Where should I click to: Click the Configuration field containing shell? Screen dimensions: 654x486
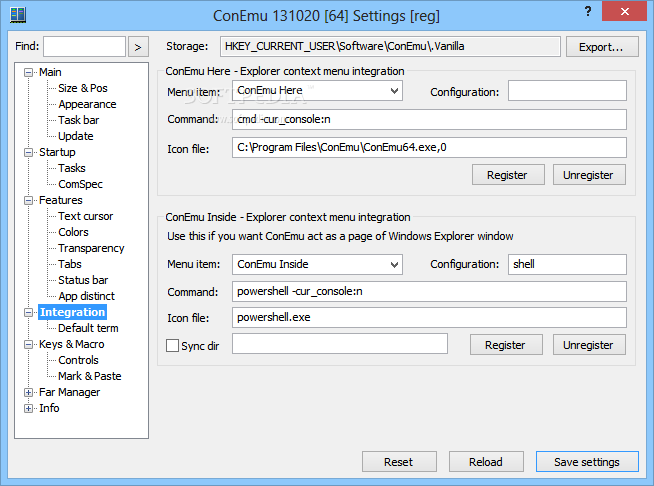(x=567, y=264)
